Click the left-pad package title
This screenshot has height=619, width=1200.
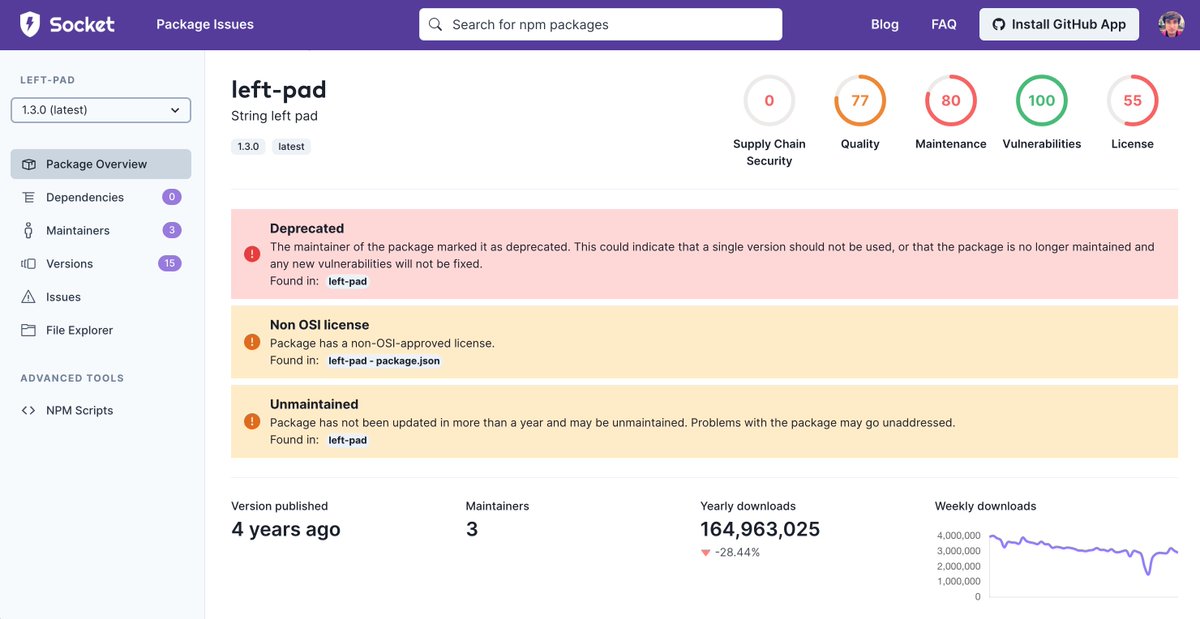point(279,89)
